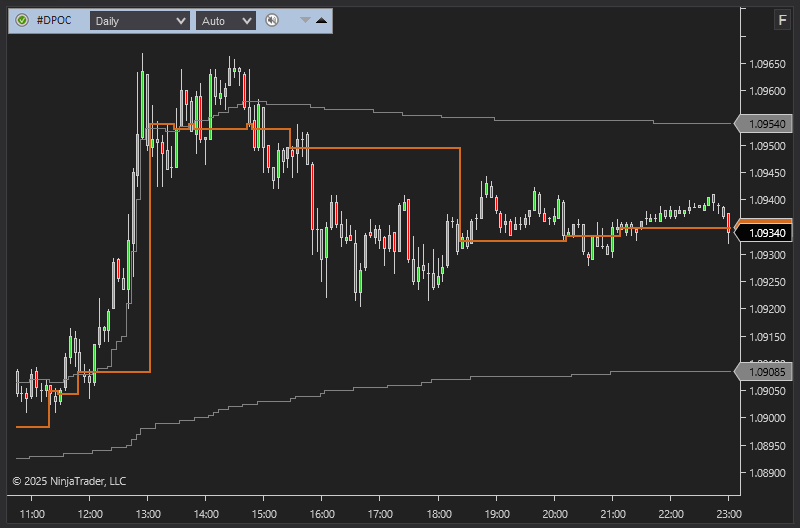Screen dimensions: 800x528
Task: Select the 1.09540 upper band price marker
Action: pos(765,124)
